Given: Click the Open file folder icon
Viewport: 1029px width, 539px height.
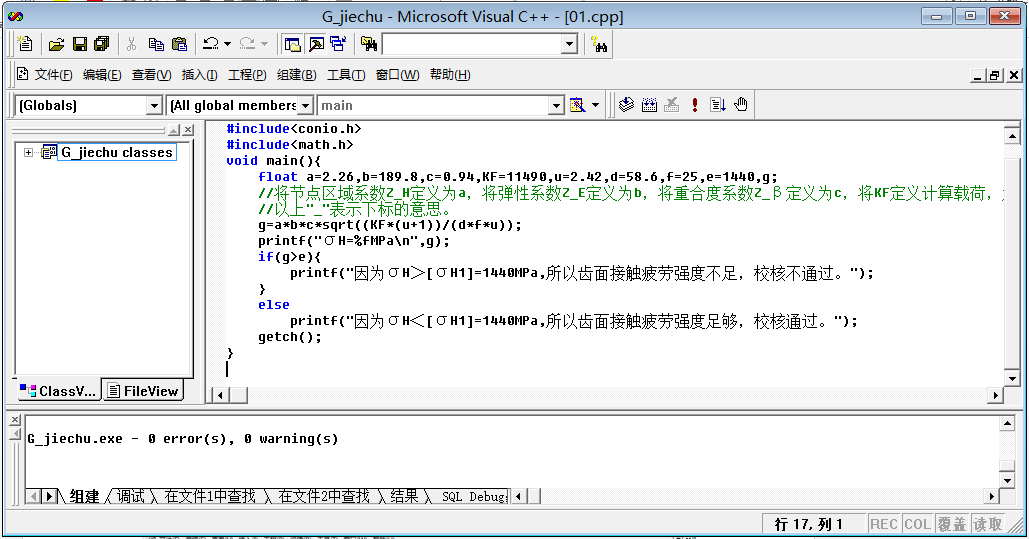Looking at the screenshot, I should (57, 44).
